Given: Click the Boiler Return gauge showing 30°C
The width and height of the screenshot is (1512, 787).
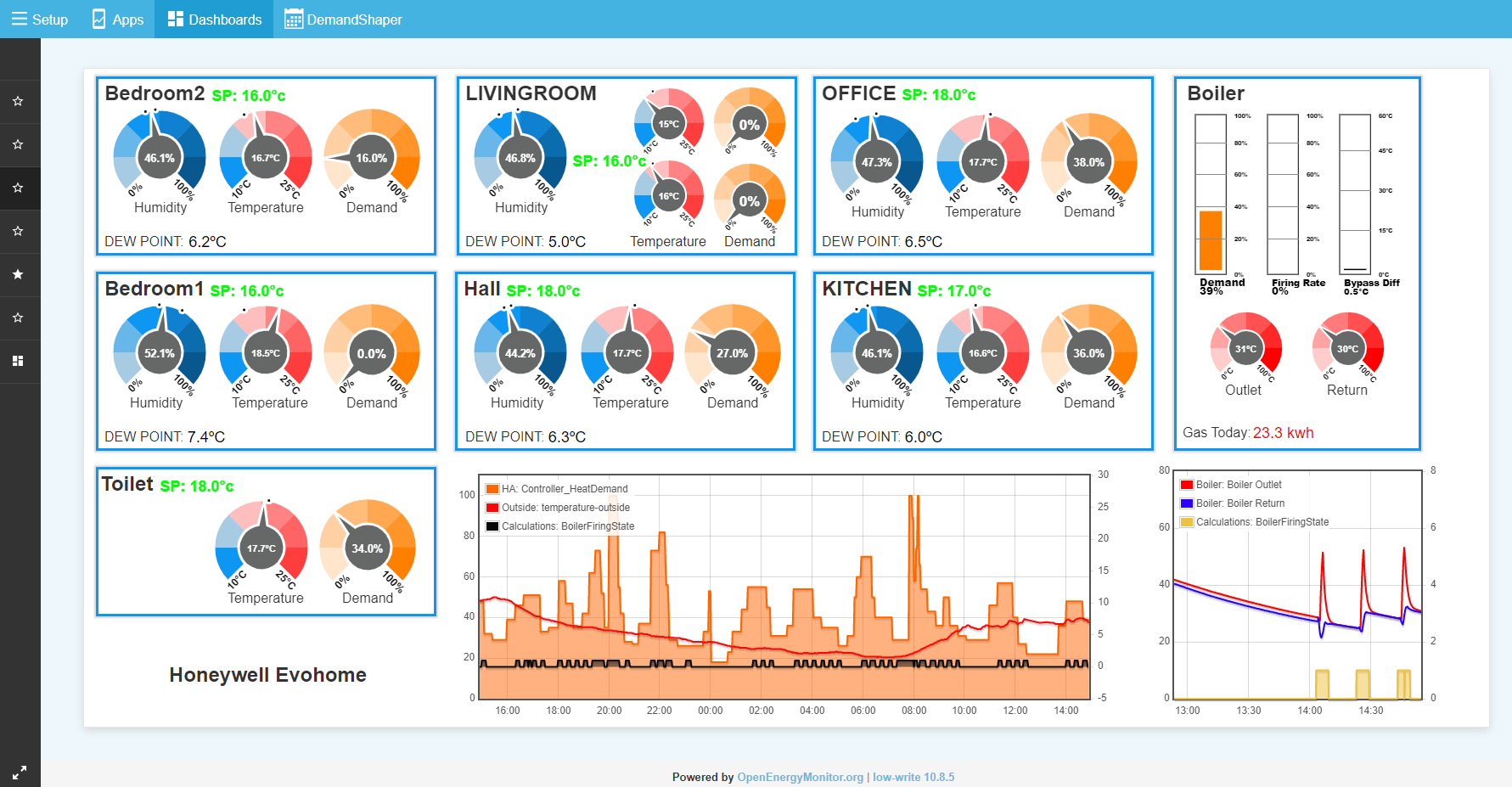Looking at the screenshot, I should pos(1347,349).
